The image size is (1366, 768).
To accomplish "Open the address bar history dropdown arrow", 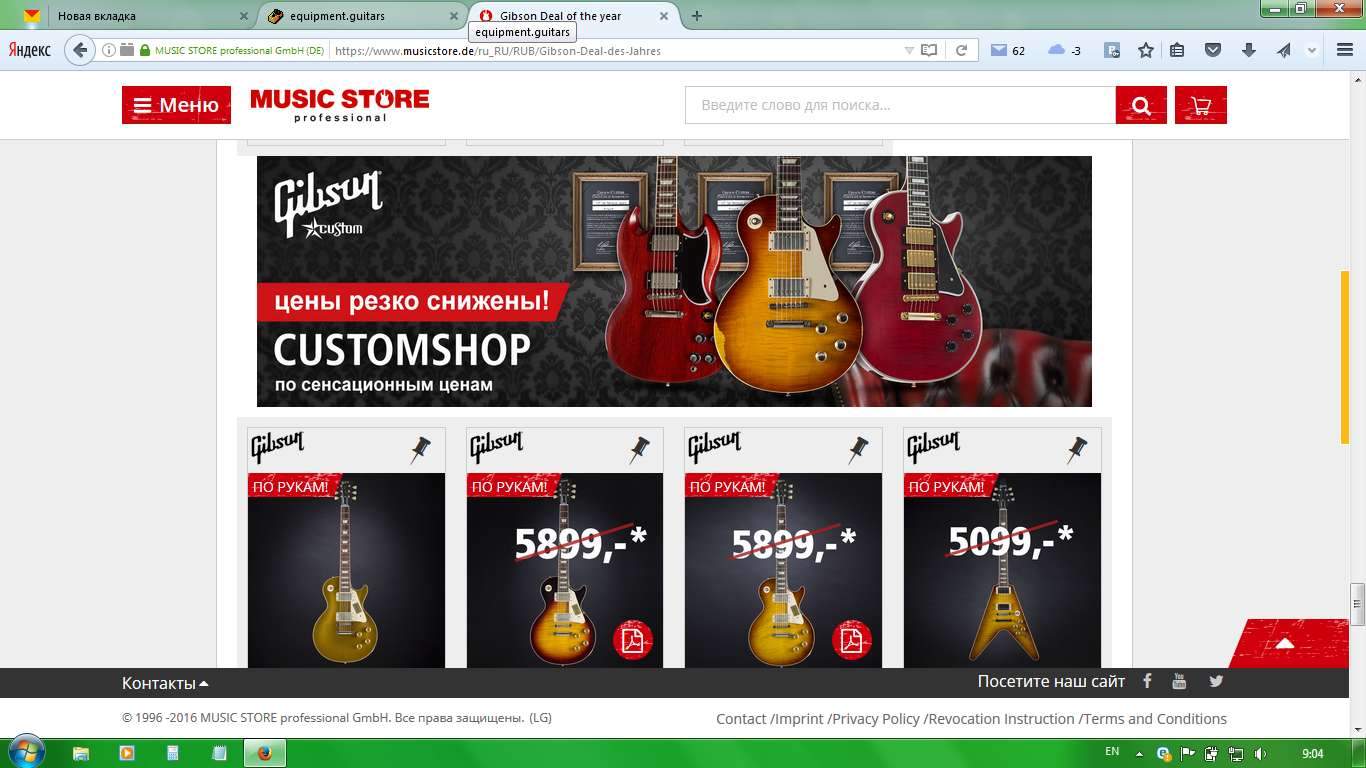I will [x=909, y=50].
